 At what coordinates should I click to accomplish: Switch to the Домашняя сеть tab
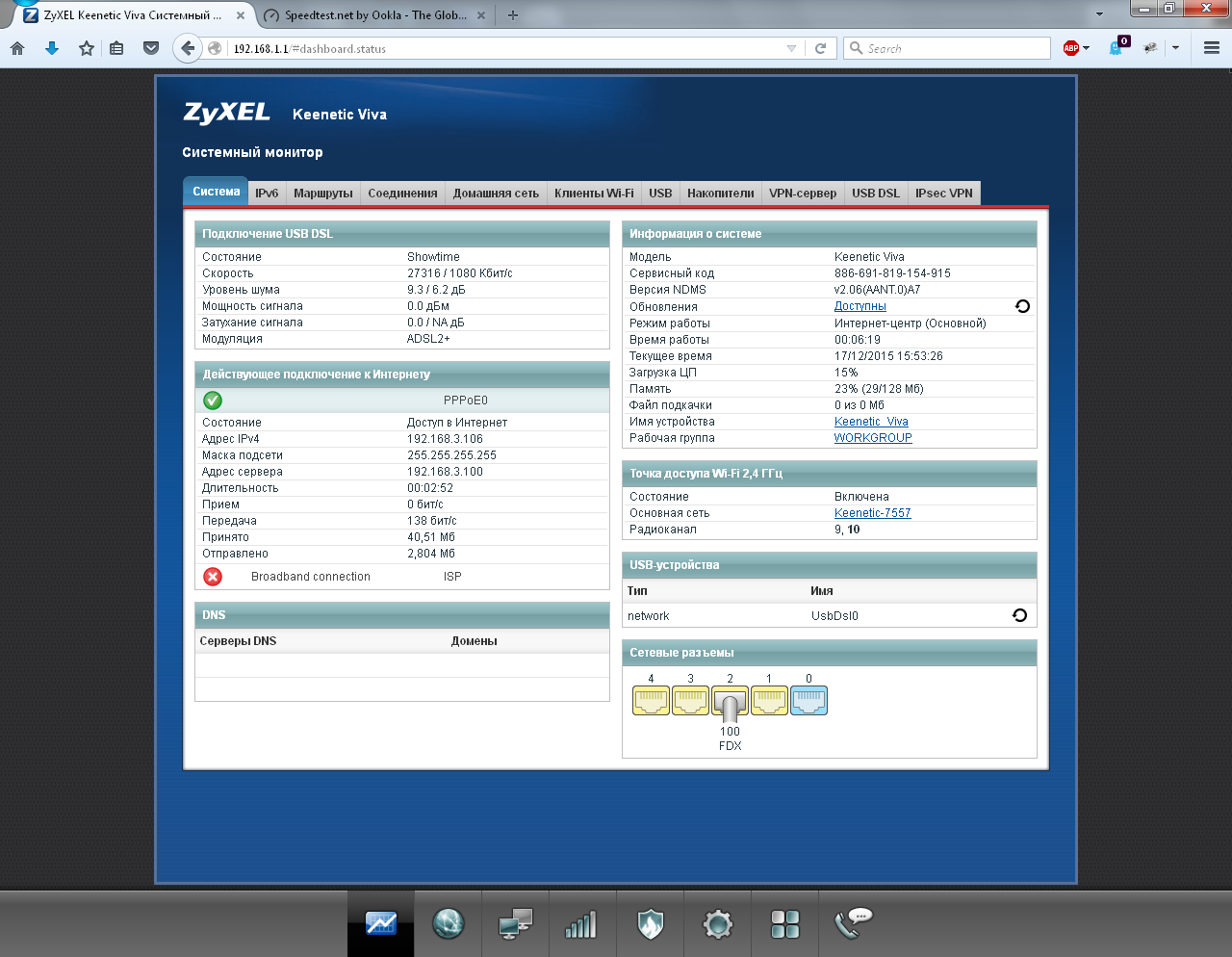tap(496, 194)
